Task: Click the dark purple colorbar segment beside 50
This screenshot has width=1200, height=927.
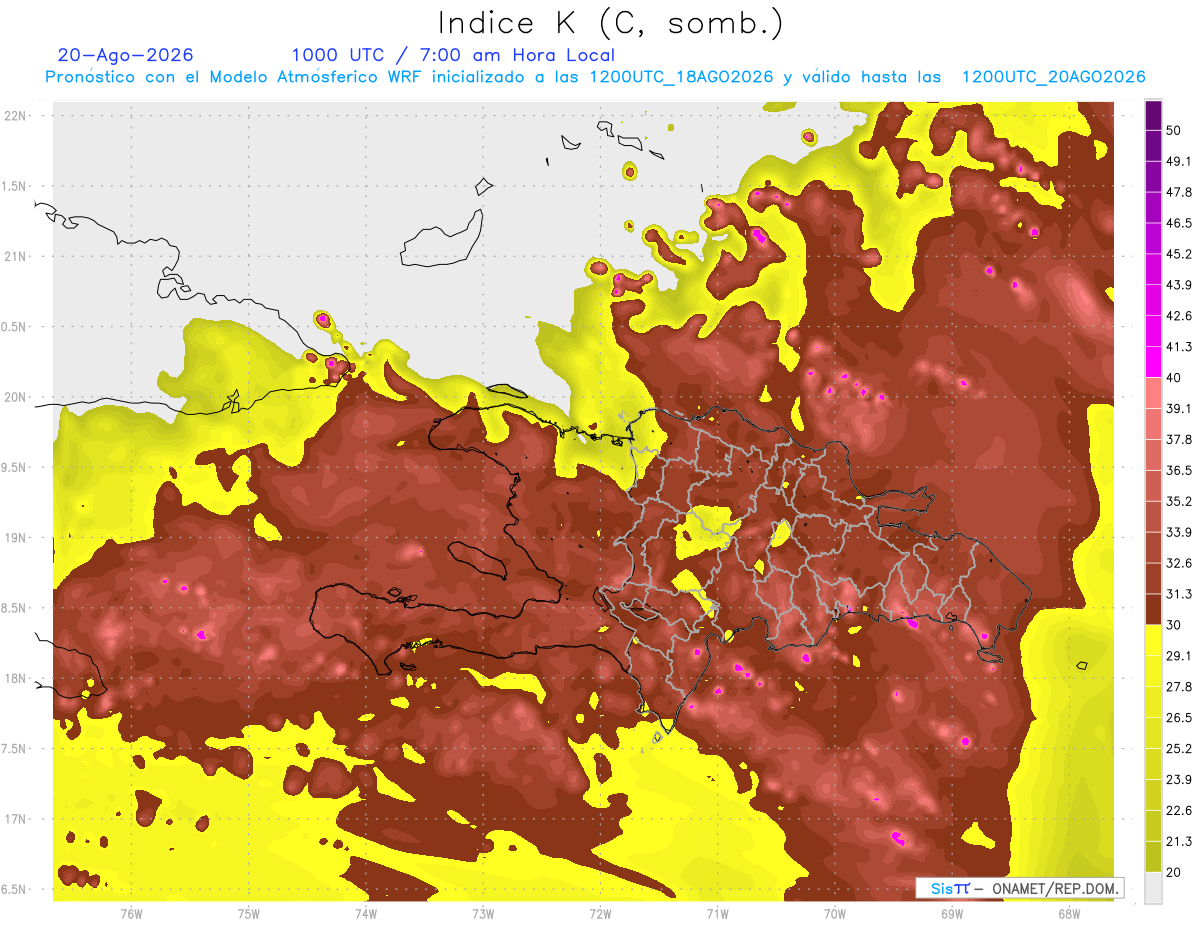Action: [x=1153, y=117]
